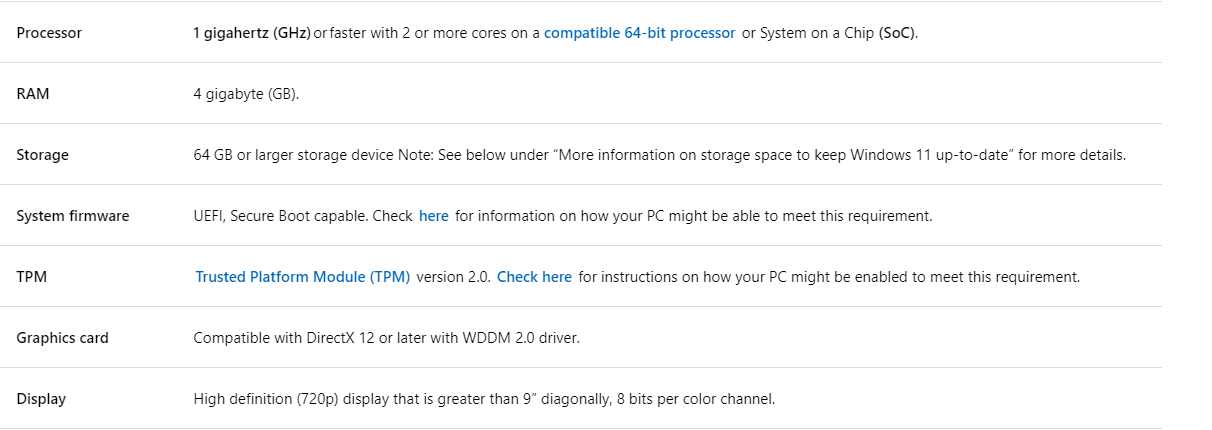
Task: Click the Processor row label
Action: [49, 33]
